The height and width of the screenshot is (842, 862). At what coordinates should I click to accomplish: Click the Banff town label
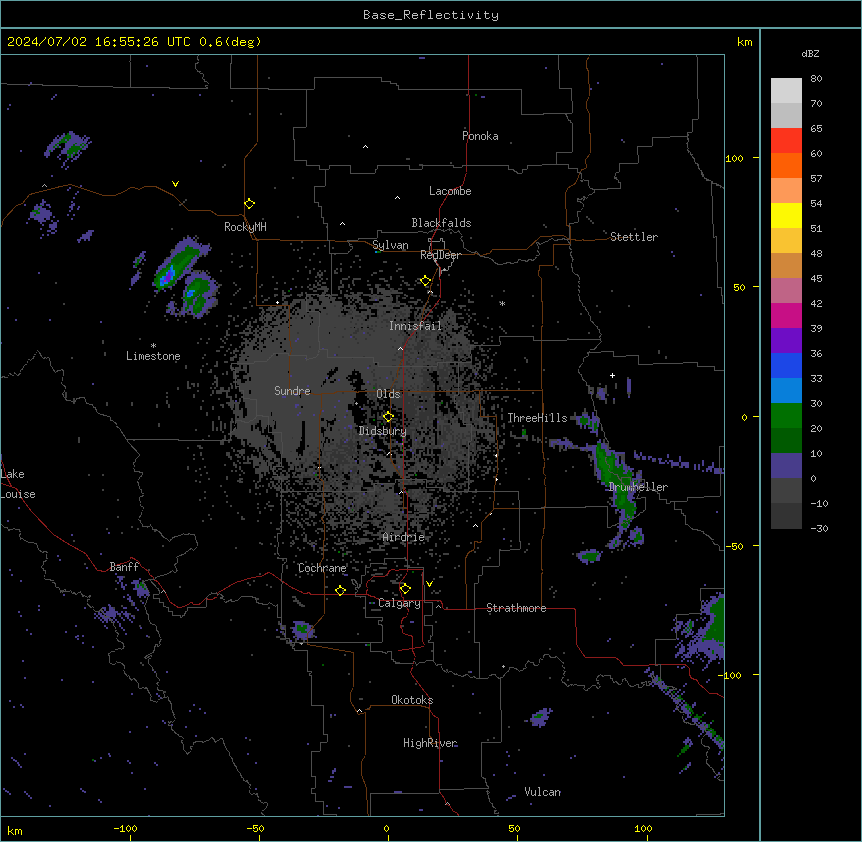coord(124,567)
